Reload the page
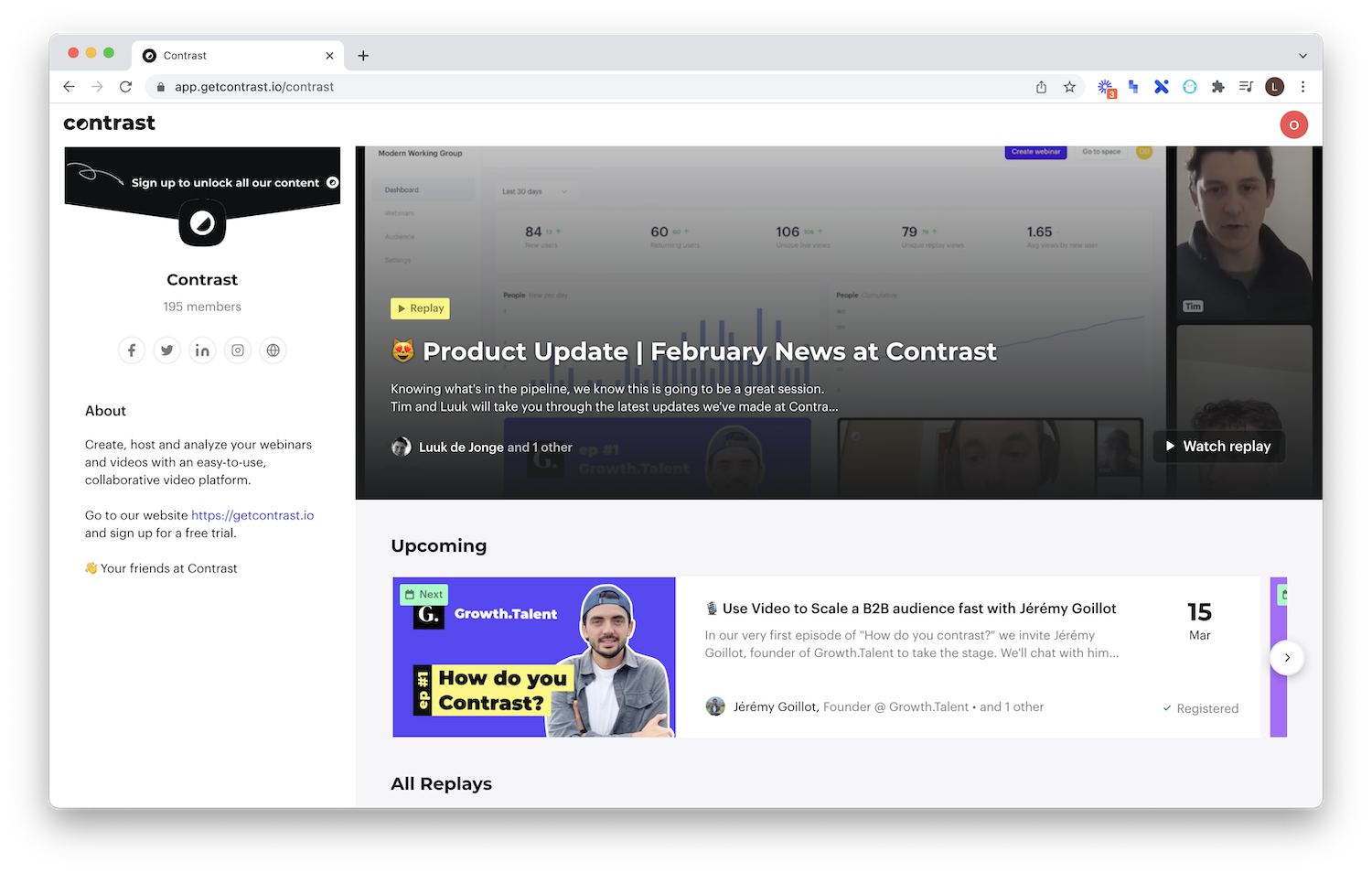This screenshot has height=873, width=1372. click(126, 87)
